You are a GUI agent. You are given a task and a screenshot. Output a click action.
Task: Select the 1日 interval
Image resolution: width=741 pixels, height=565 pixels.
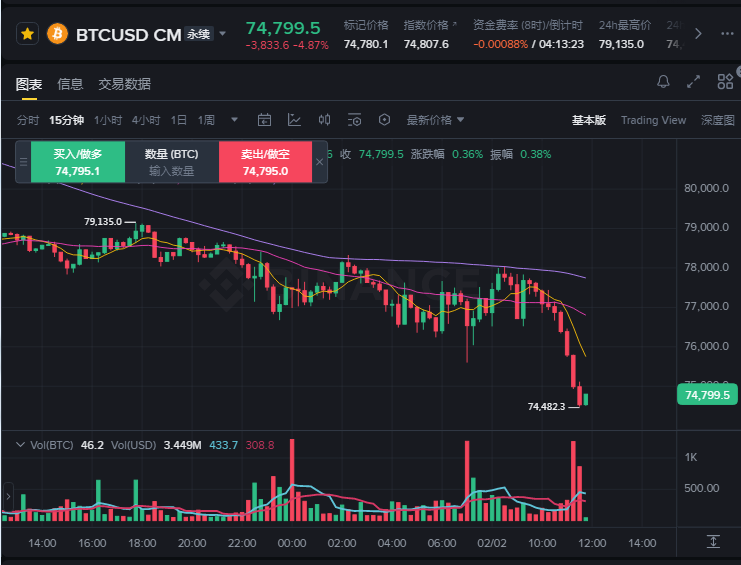[179, 120]
